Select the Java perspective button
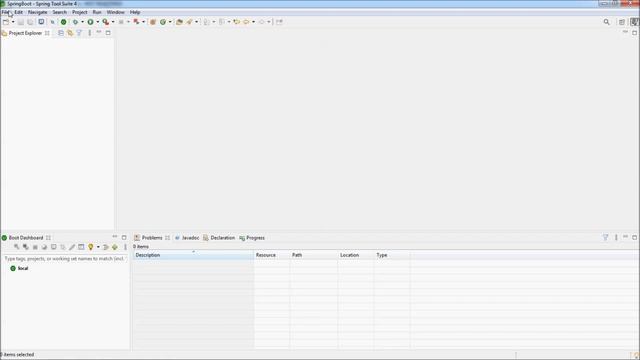Screen dimensions: 640x360 tap(634, 22)
